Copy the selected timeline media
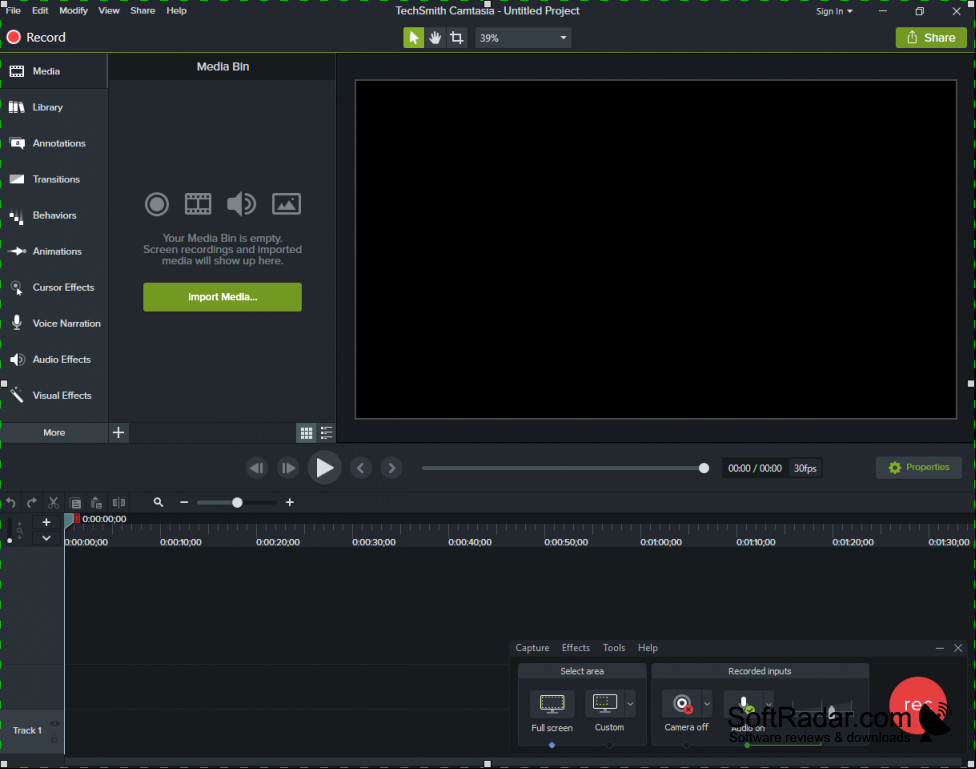 [x=75, y=502]
